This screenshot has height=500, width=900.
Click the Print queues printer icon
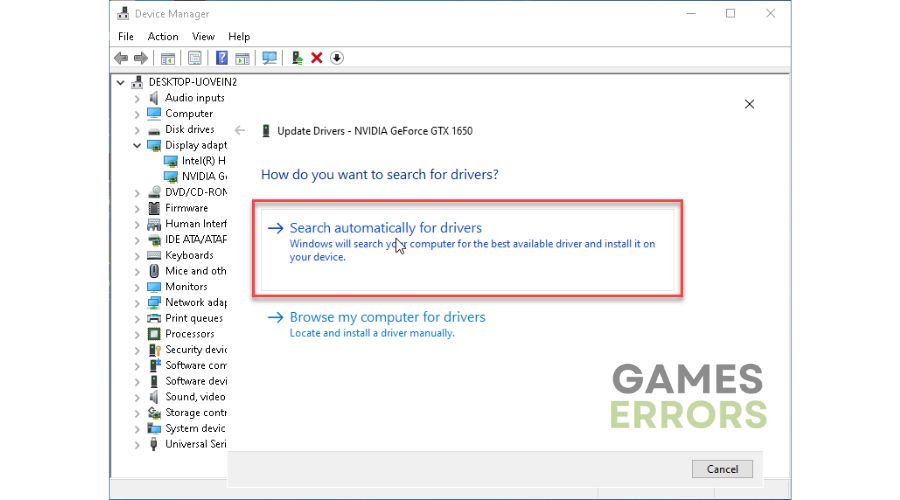[x=154, y=318]
